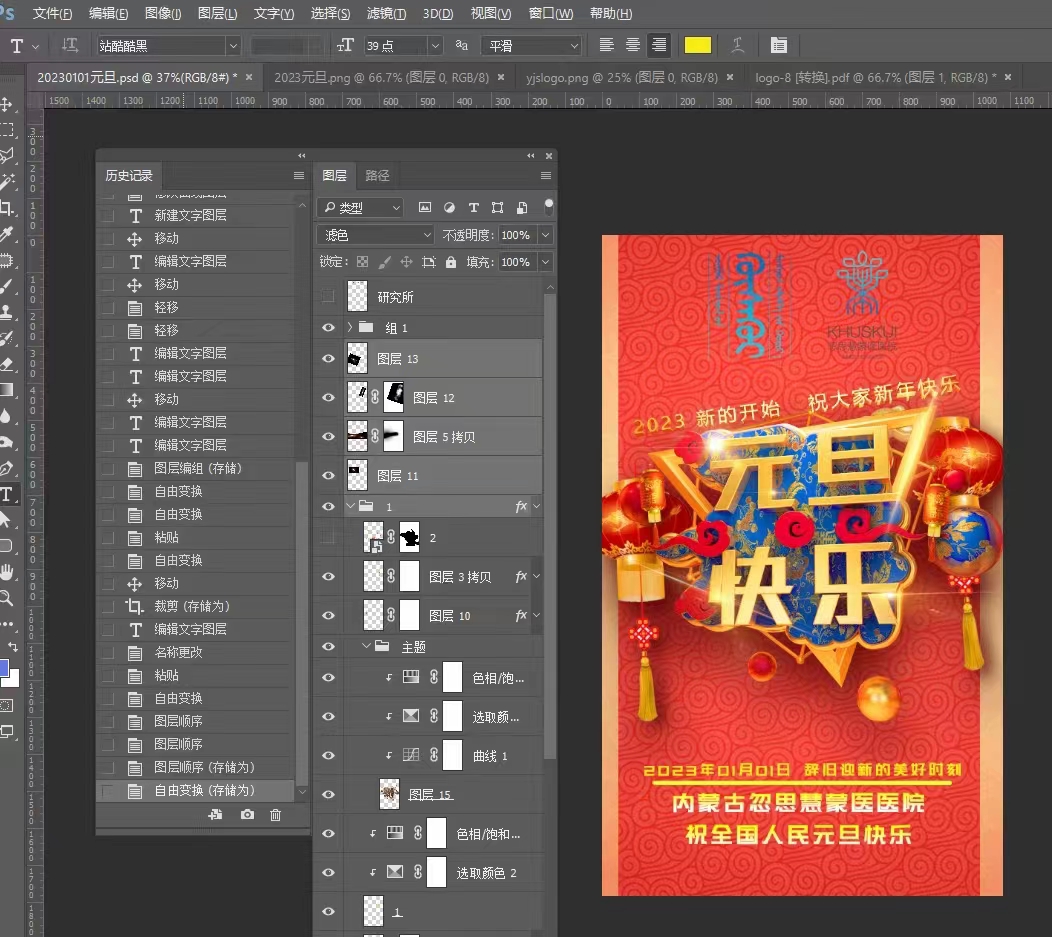The height and width of the screenshot is (937, 1052).
Task: Click the text layers filter icon in Layers panel
Action: pyautogui.click(x=474, y=207)
